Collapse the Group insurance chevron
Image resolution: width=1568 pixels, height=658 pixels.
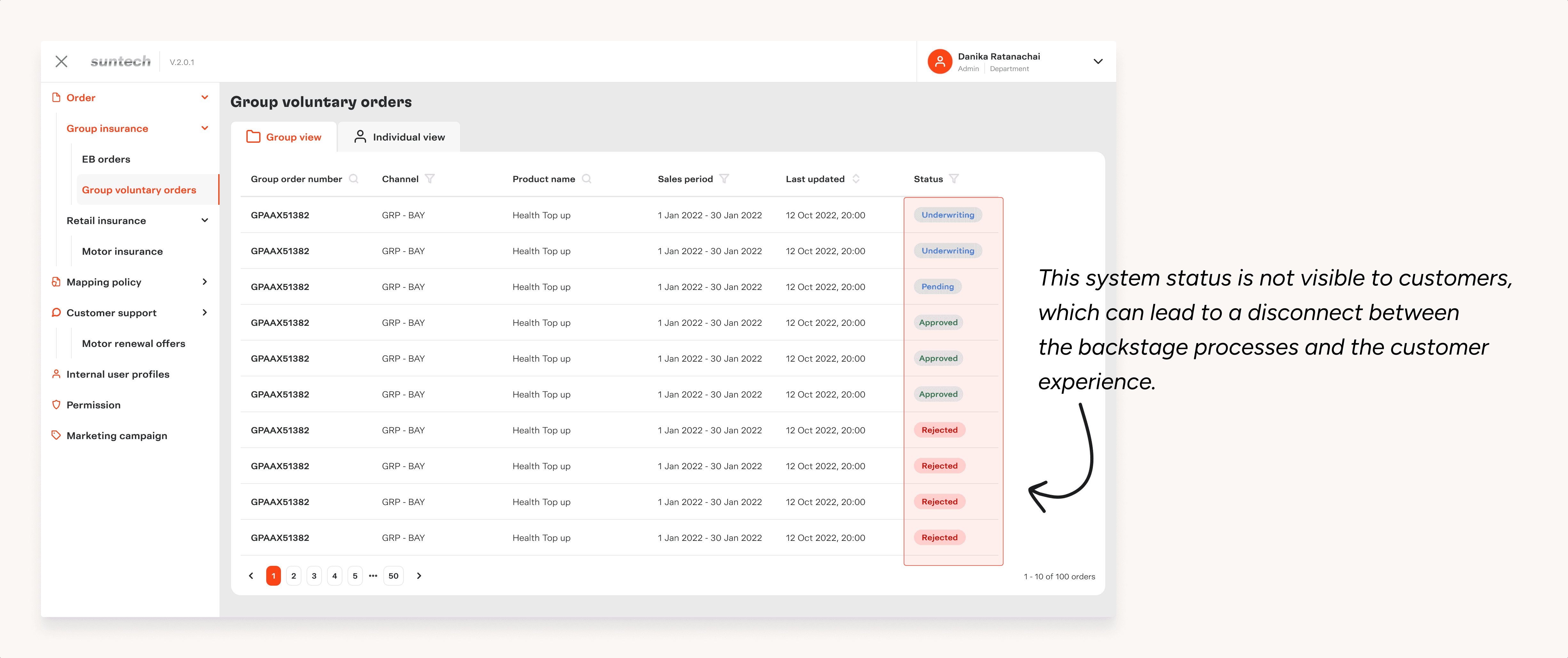204,128
